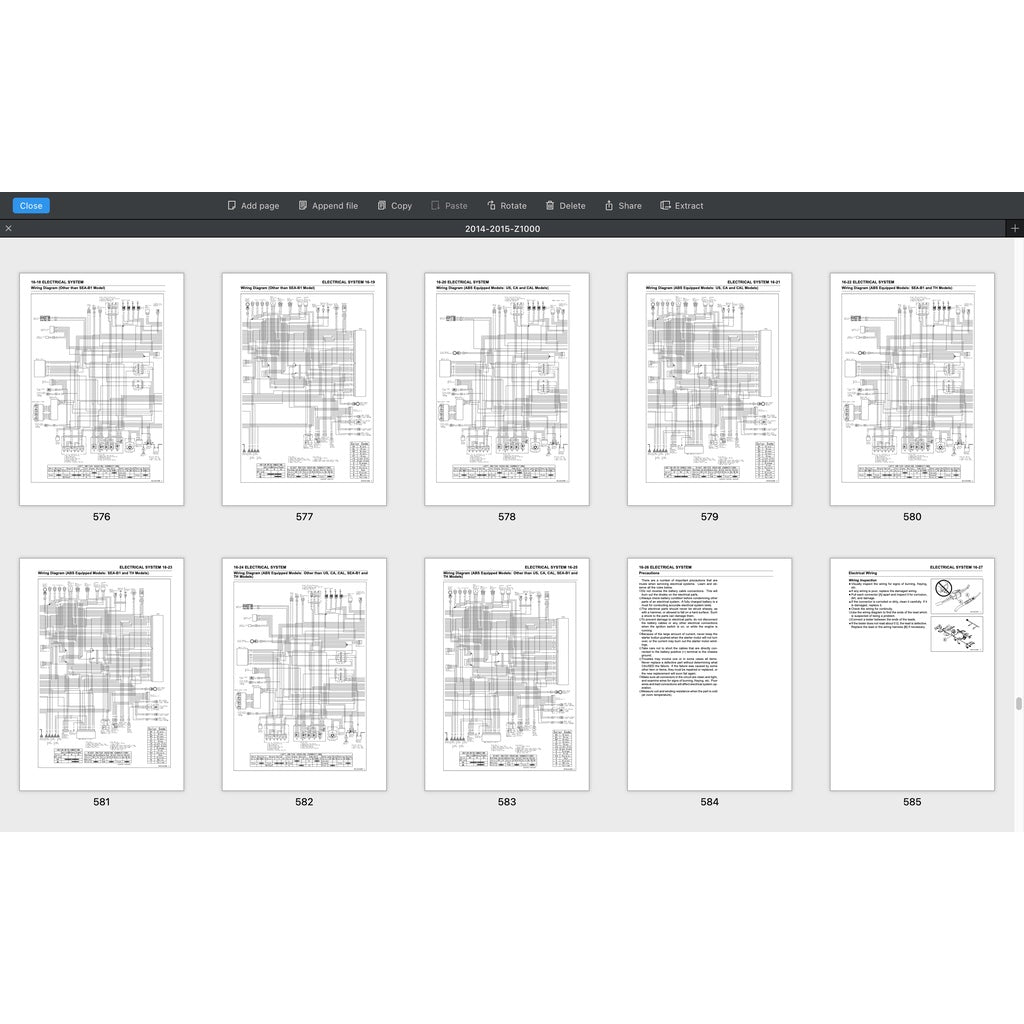Click the Rotate icon

(x=492, y=206)
